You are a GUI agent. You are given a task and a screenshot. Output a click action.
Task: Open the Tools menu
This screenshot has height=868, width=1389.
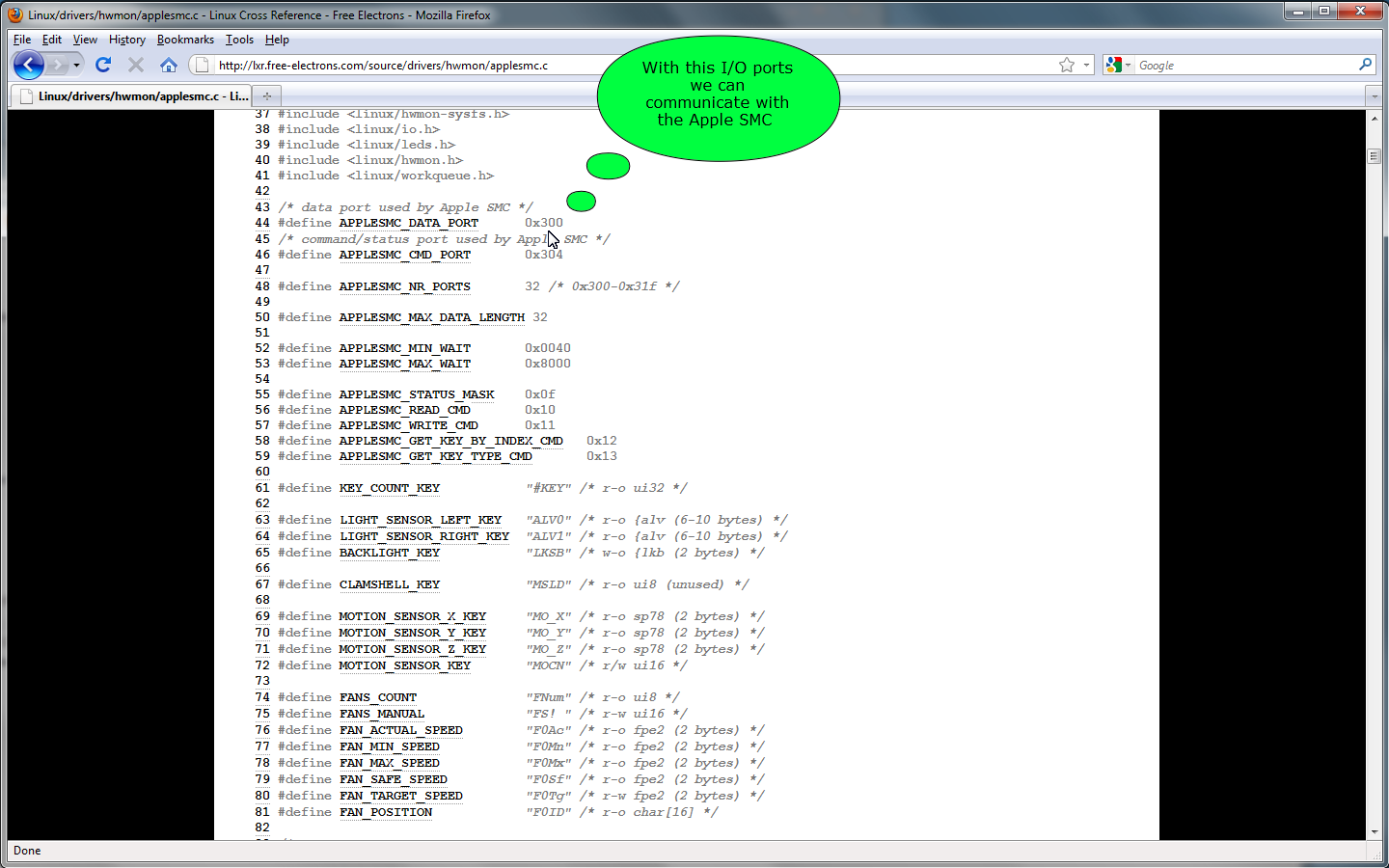pyautogui.click(x=239, y=40)
